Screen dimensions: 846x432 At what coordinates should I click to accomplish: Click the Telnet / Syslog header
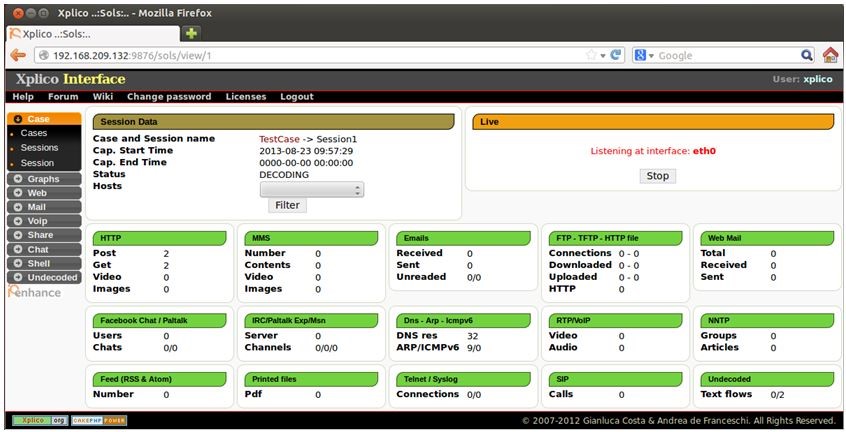point(463,379)
